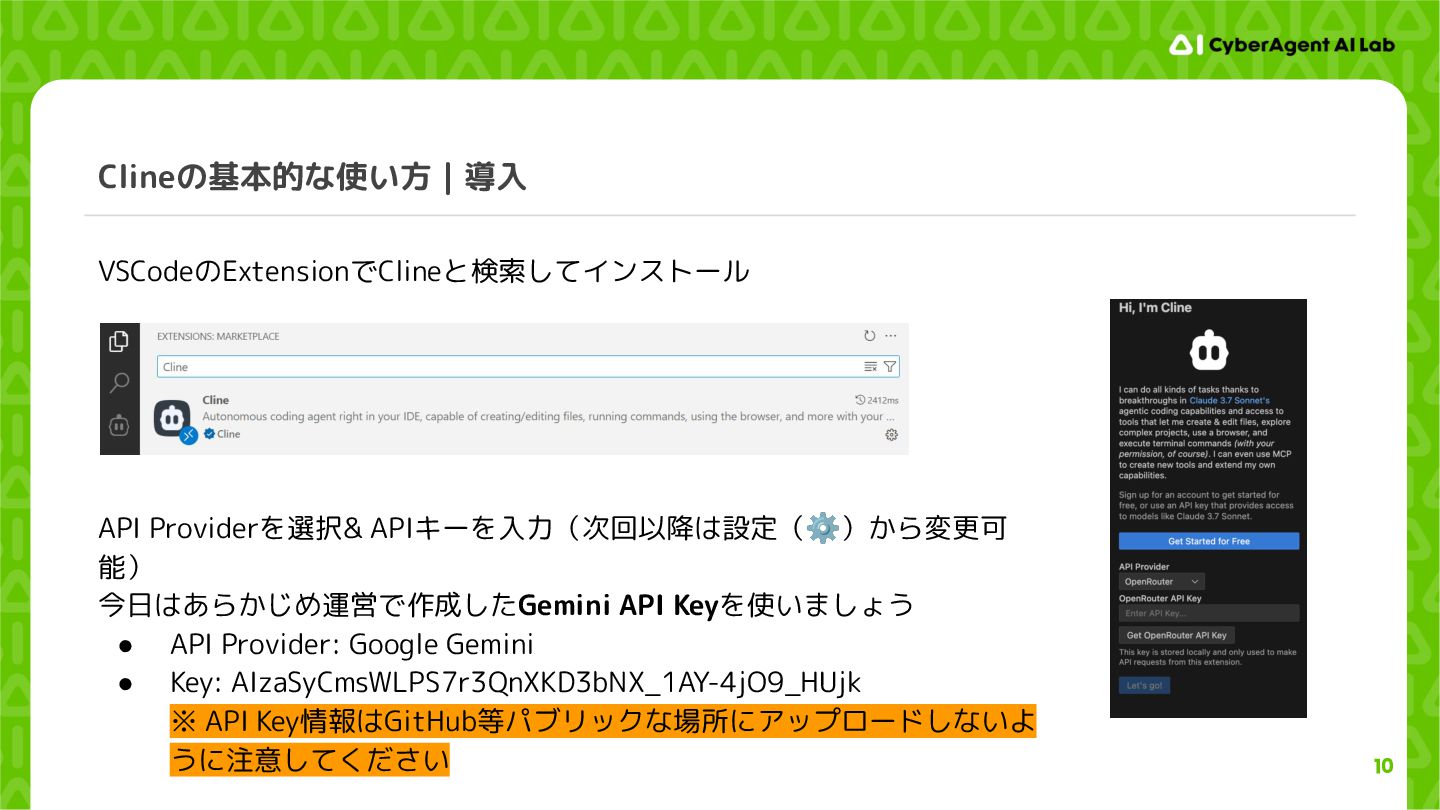Click the CyberAgent AI Lab logo
The width and height of the screenshot is (1440, 810).
1282,45
